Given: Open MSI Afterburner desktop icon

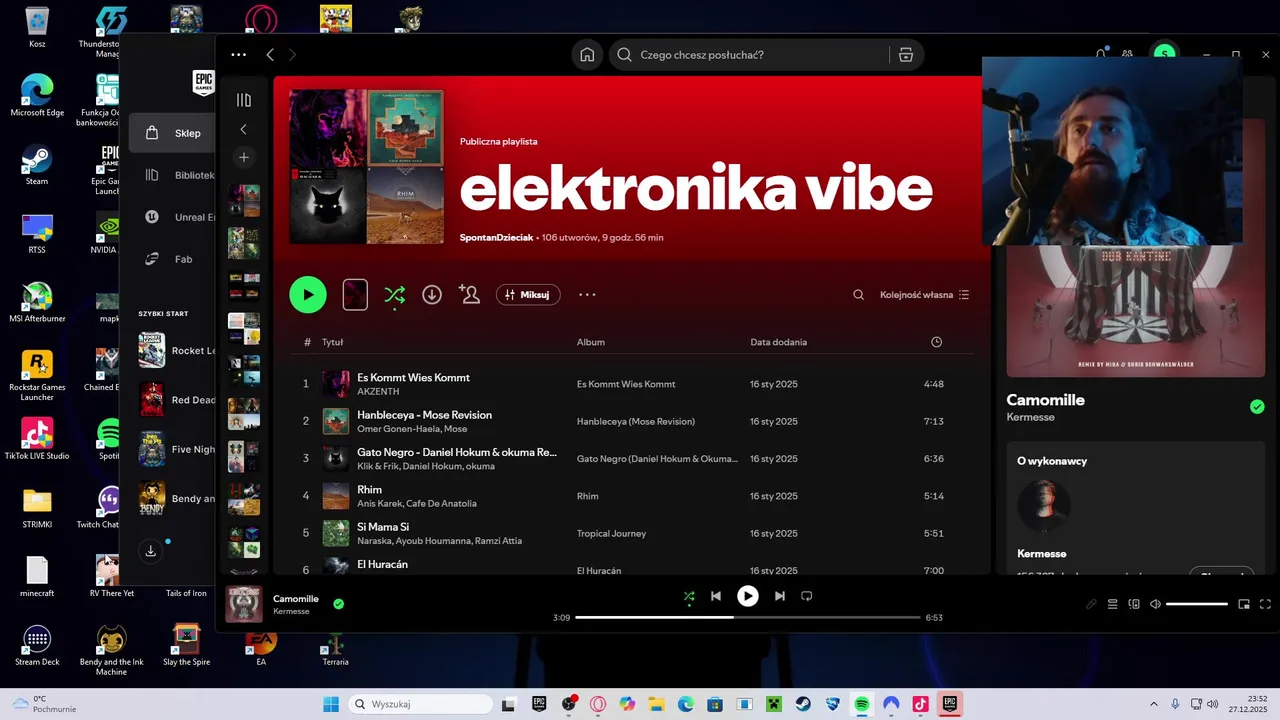Looking at the screenshot, I should click(x=37, y=303).
